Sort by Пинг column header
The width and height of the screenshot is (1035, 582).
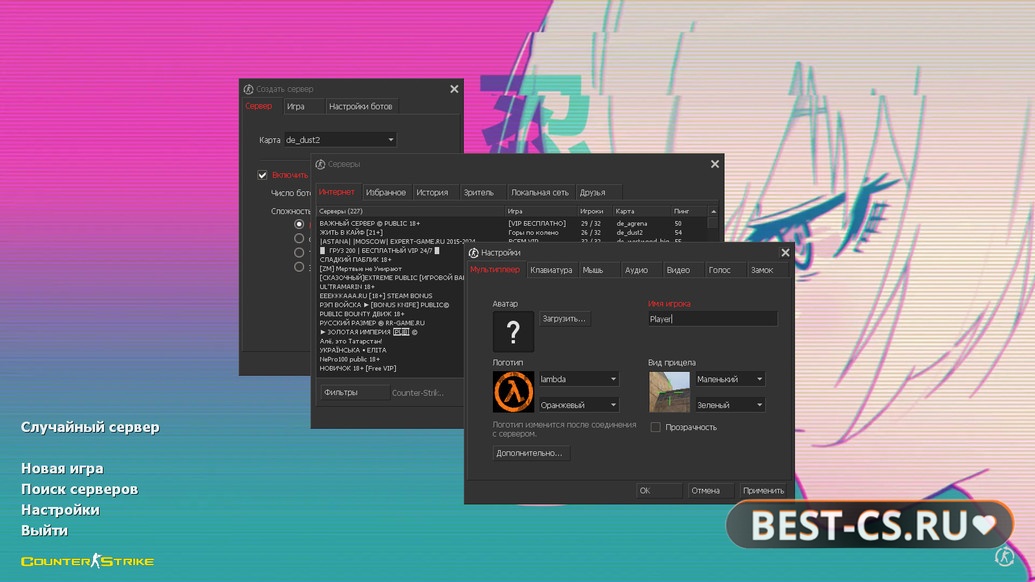click(x=689, y=211)
